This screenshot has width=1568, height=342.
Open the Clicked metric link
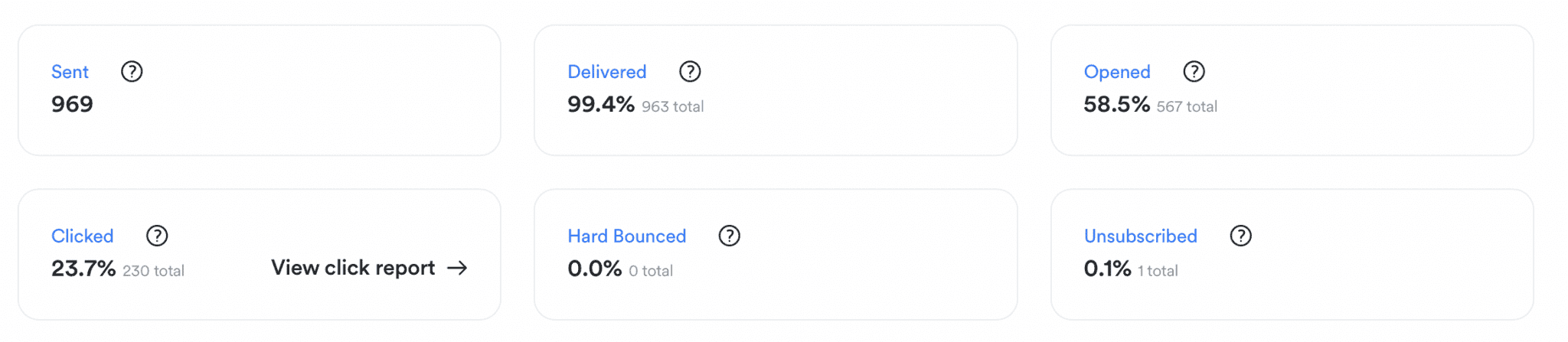(82, 236)
